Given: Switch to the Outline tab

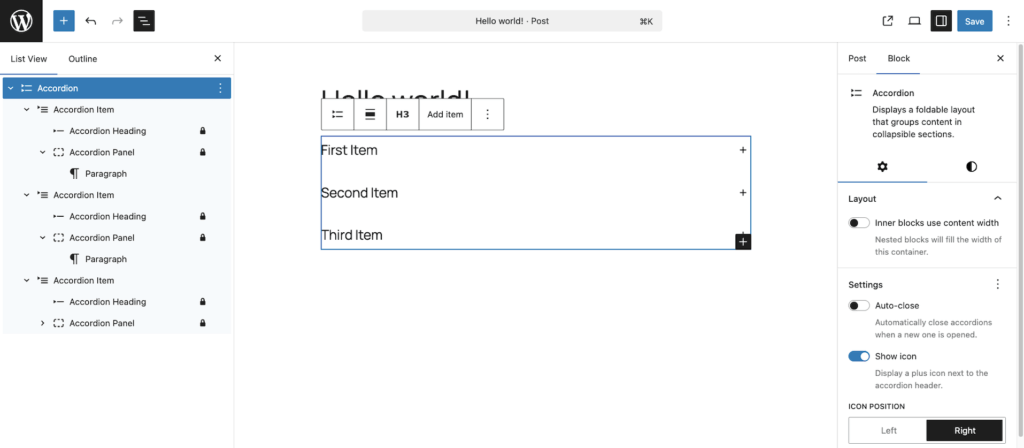Looking at the screenshot, I should tap(82, 59).
